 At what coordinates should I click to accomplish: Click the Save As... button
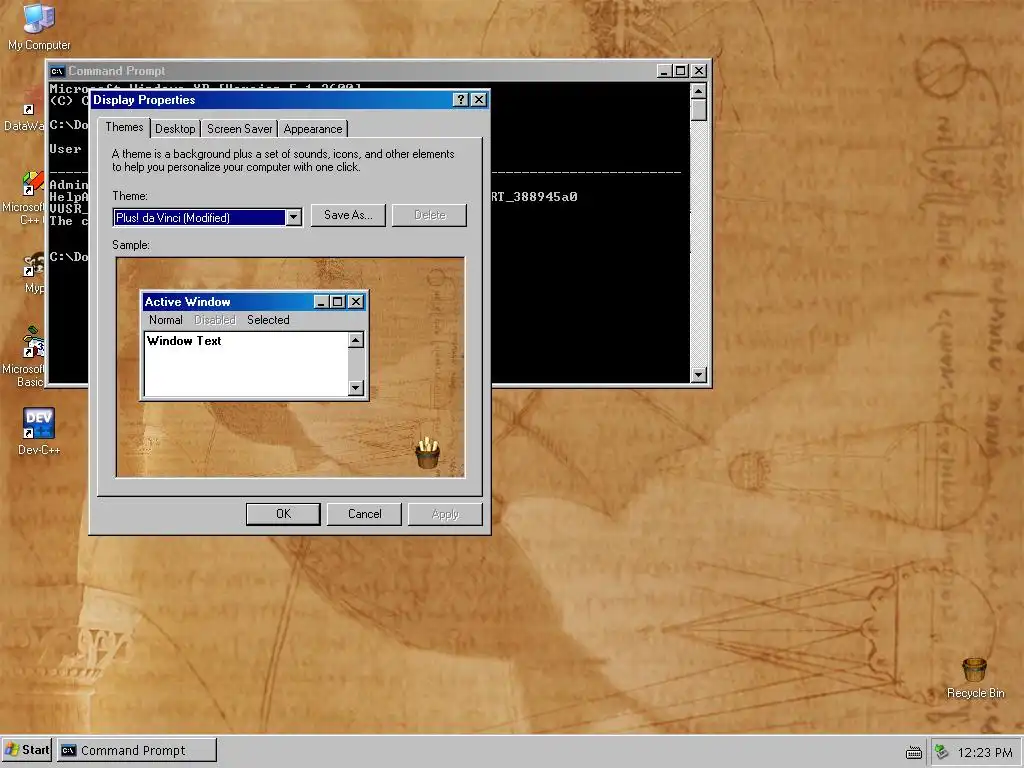pyautogui.click(x=348, y=215)
